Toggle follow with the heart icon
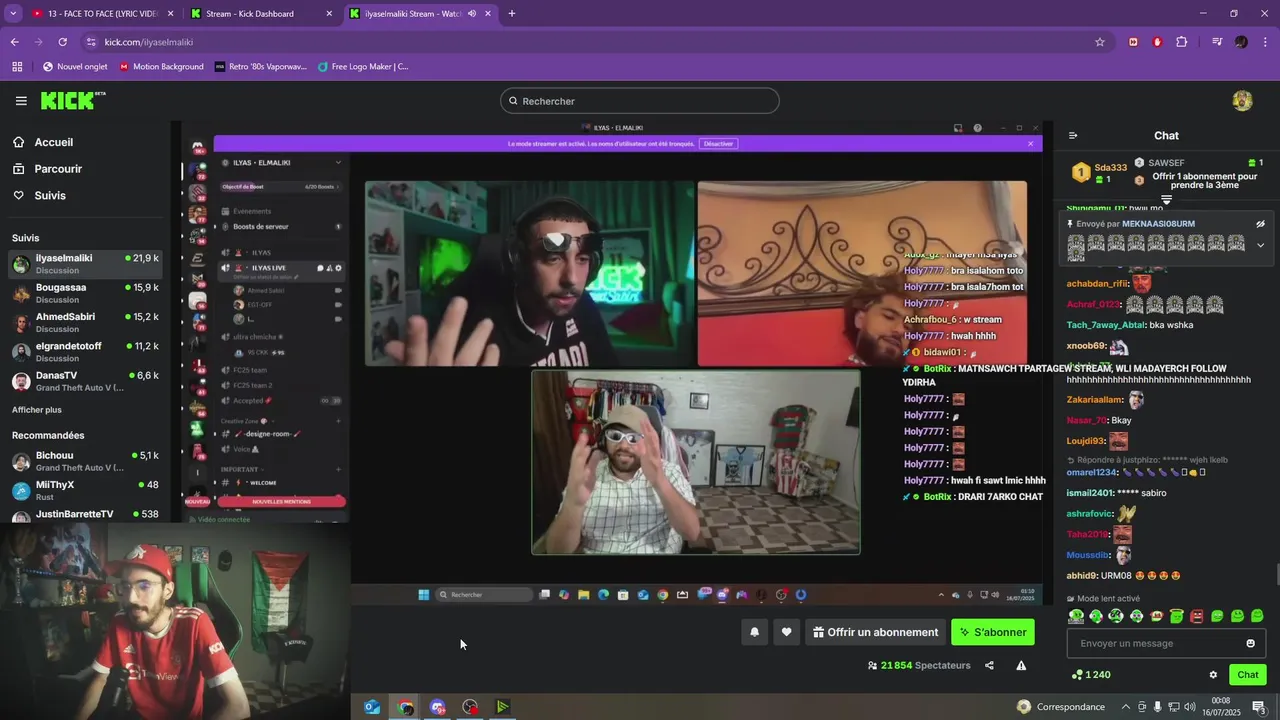Screen dimensions: 1280x720 786,632
